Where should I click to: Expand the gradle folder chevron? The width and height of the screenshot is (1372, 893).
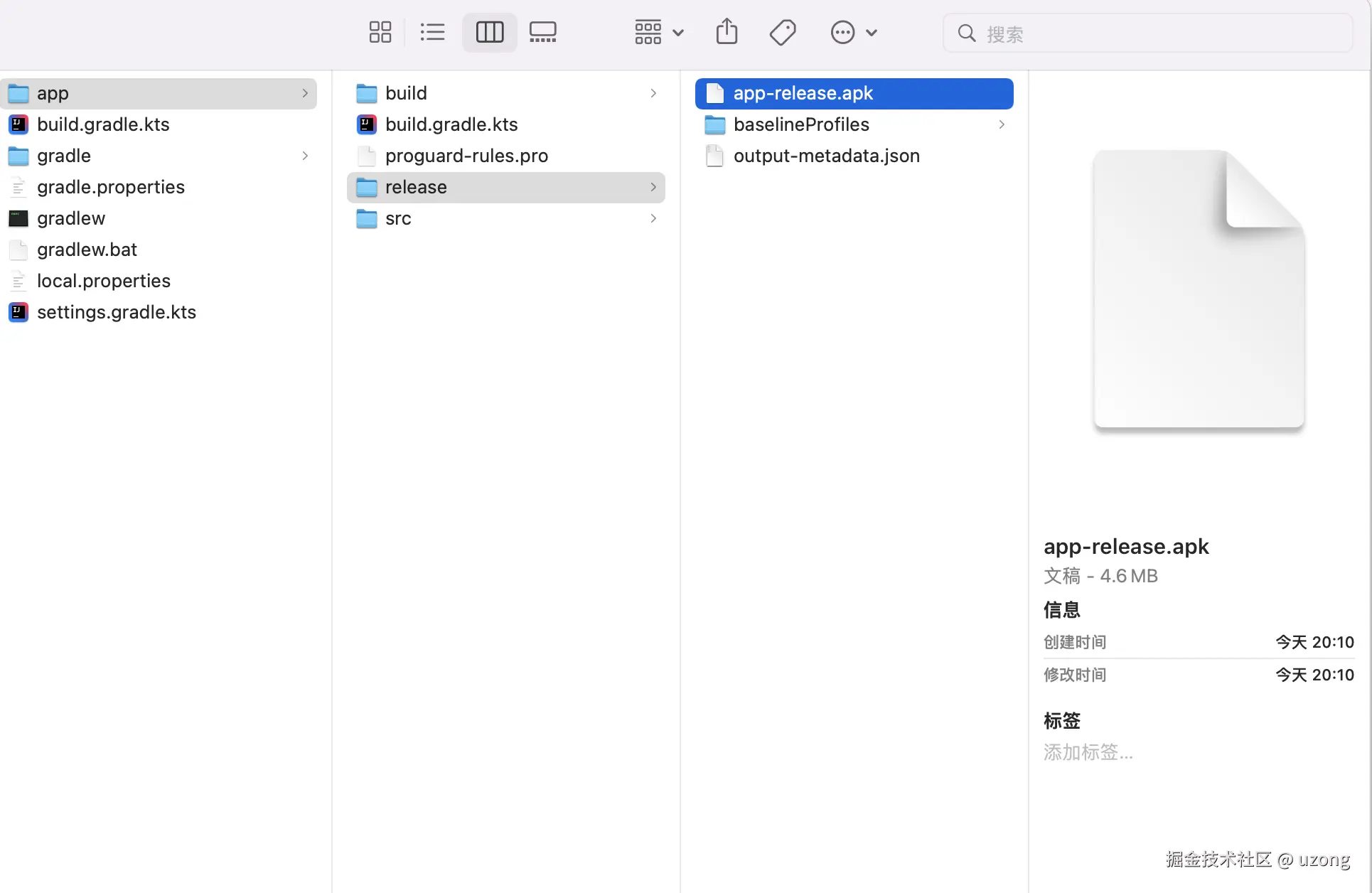[305, 156]
